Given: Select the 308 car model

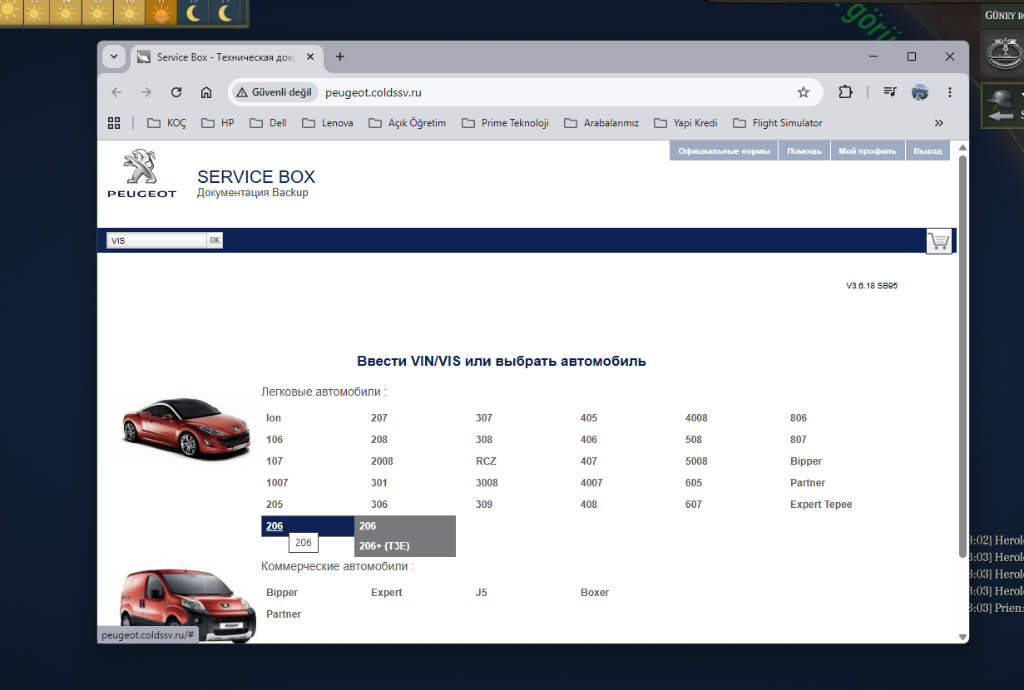Looking at the screenshot, I should pyautogui.click(x=484, y=439).
